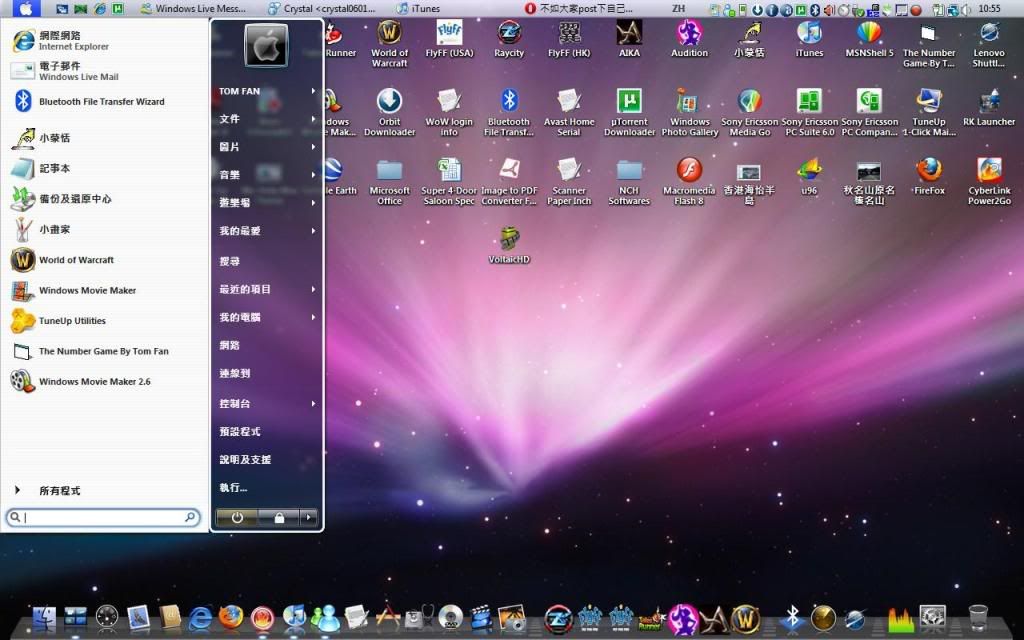The width and height of the screenshot is (1024, 640).
Task: Switch to the Crystal chat taskbar button
Action: 323,8
